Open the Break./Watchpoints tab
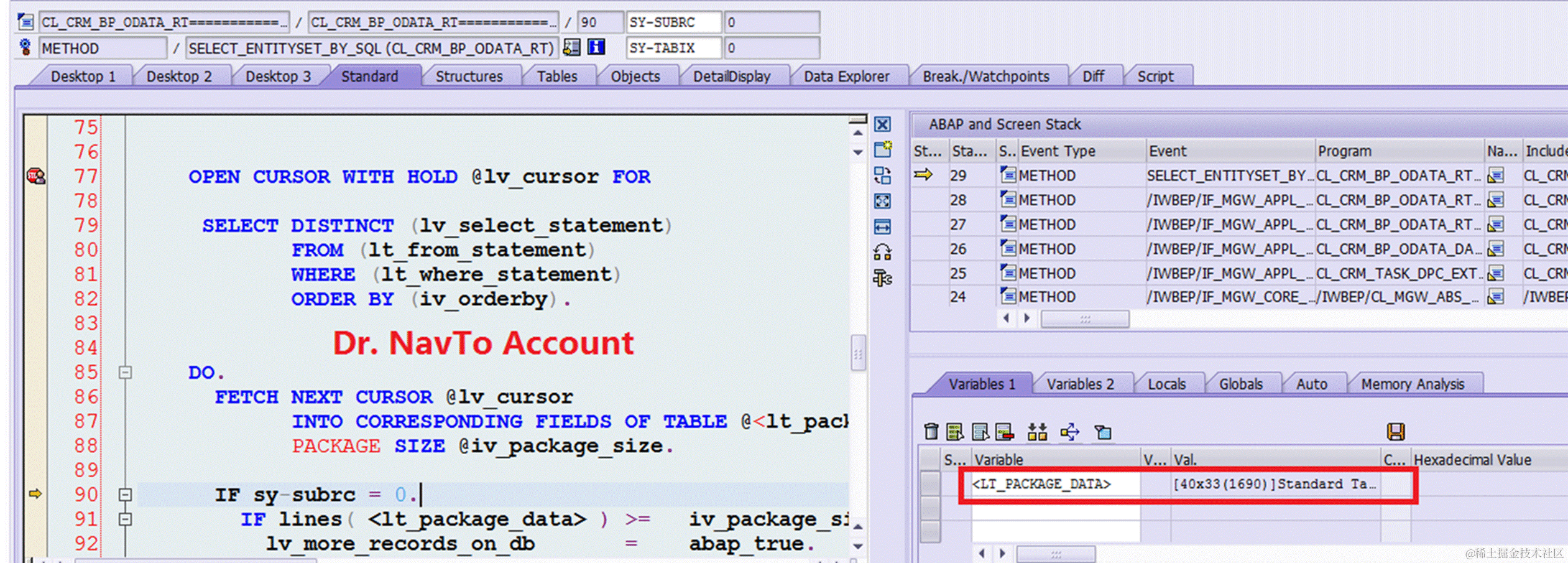 click(x=986, y=77)
